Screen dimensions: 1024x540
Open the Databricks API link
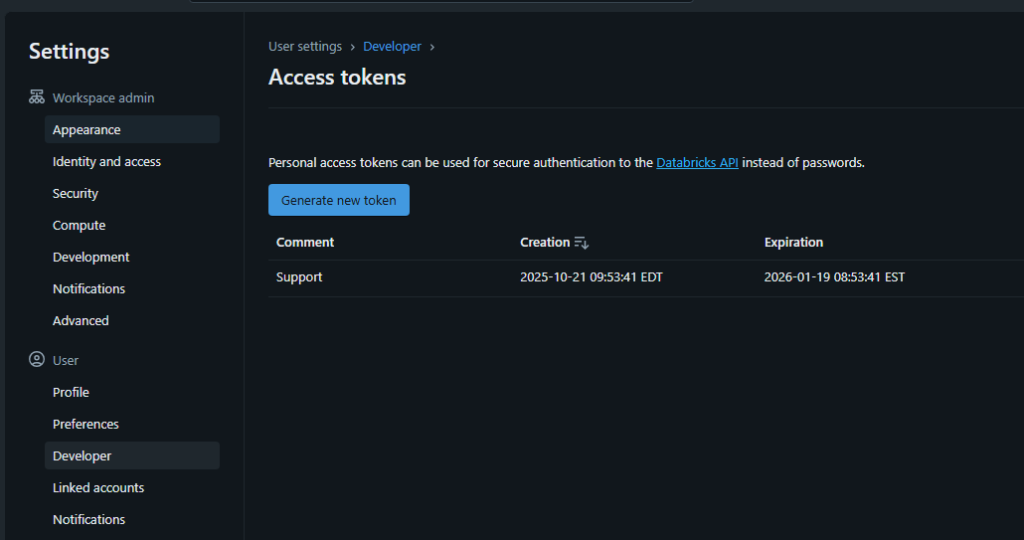click(x=697, y=163)
